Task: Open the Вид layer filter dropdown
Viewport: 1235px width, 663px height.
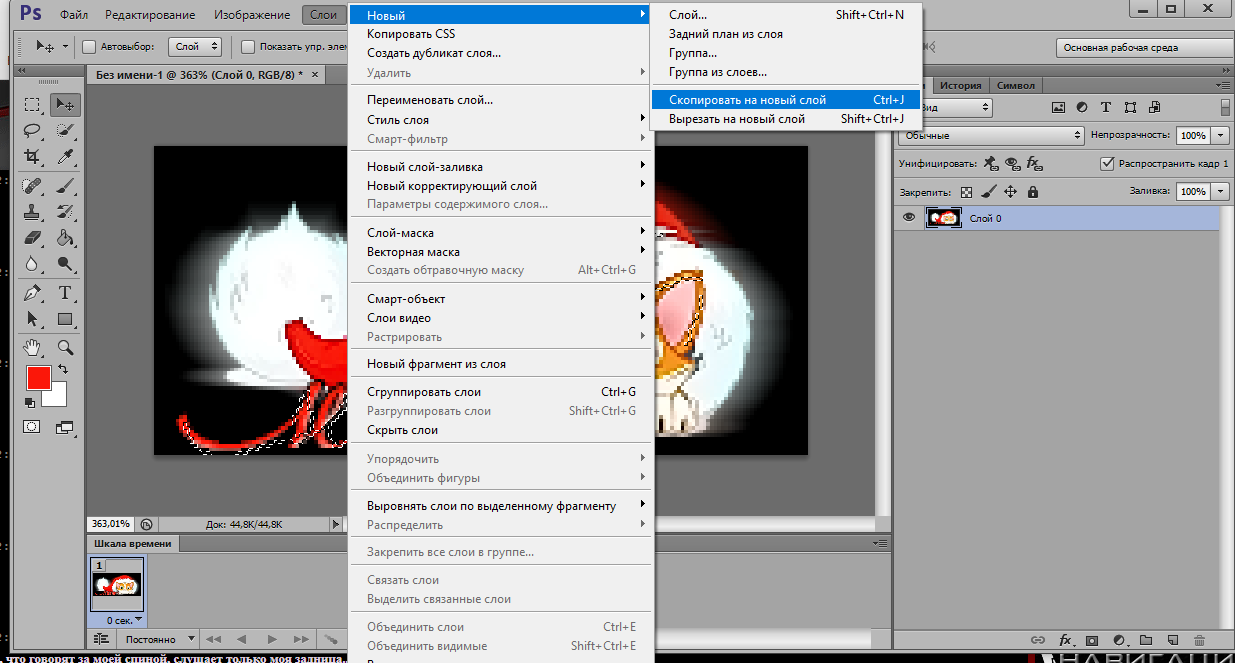Action: [957, 107]
